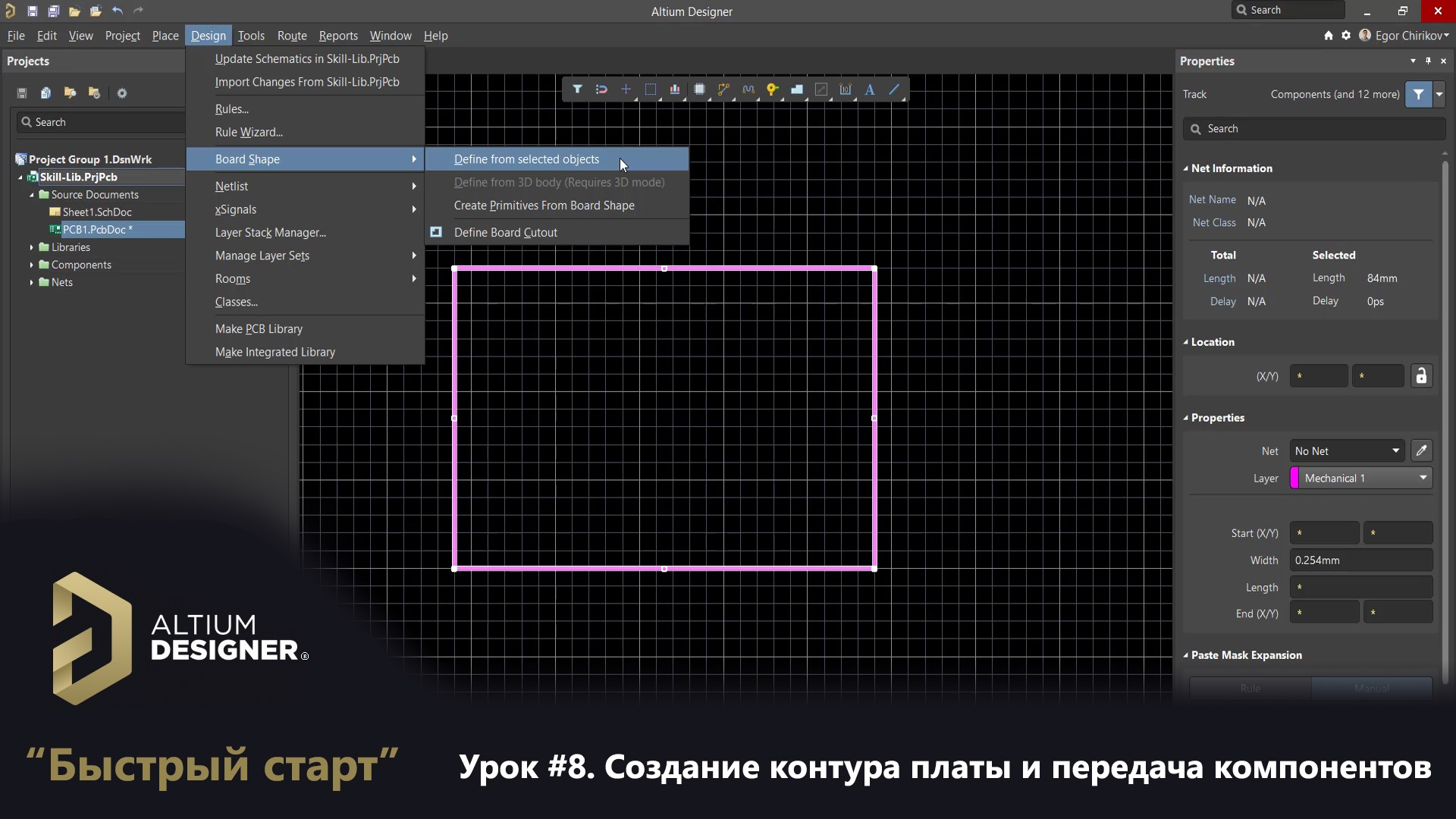Select the filter objects tool
Image resolution: width=1456 pixels, height=819 pixels.
[577, 89]
